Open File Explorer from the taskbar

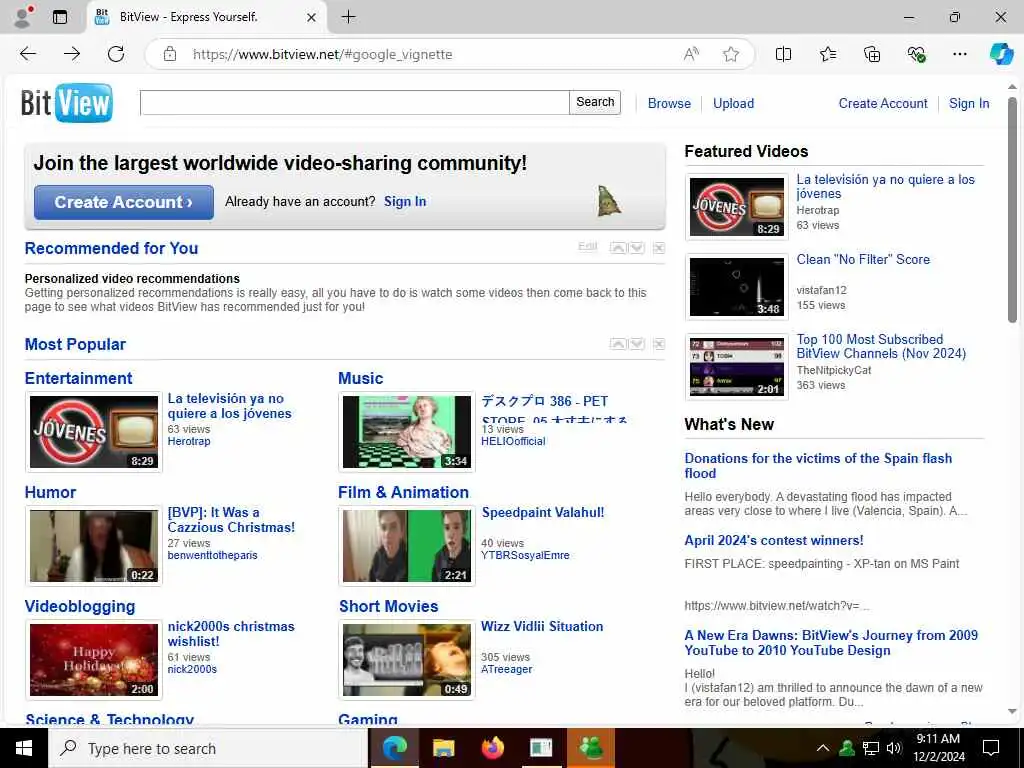tap(443, 748)
